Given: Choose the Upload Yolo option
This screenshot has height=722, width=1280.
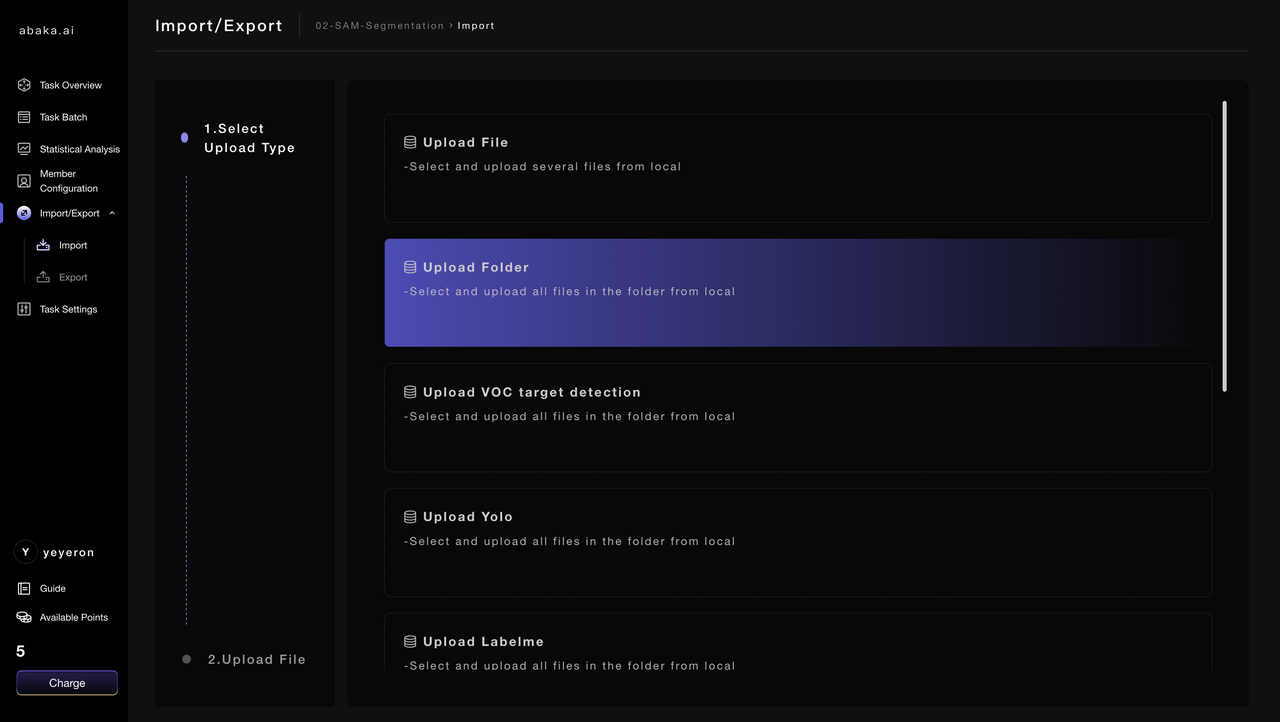Looking at the screenshot, I should [797, 542].
